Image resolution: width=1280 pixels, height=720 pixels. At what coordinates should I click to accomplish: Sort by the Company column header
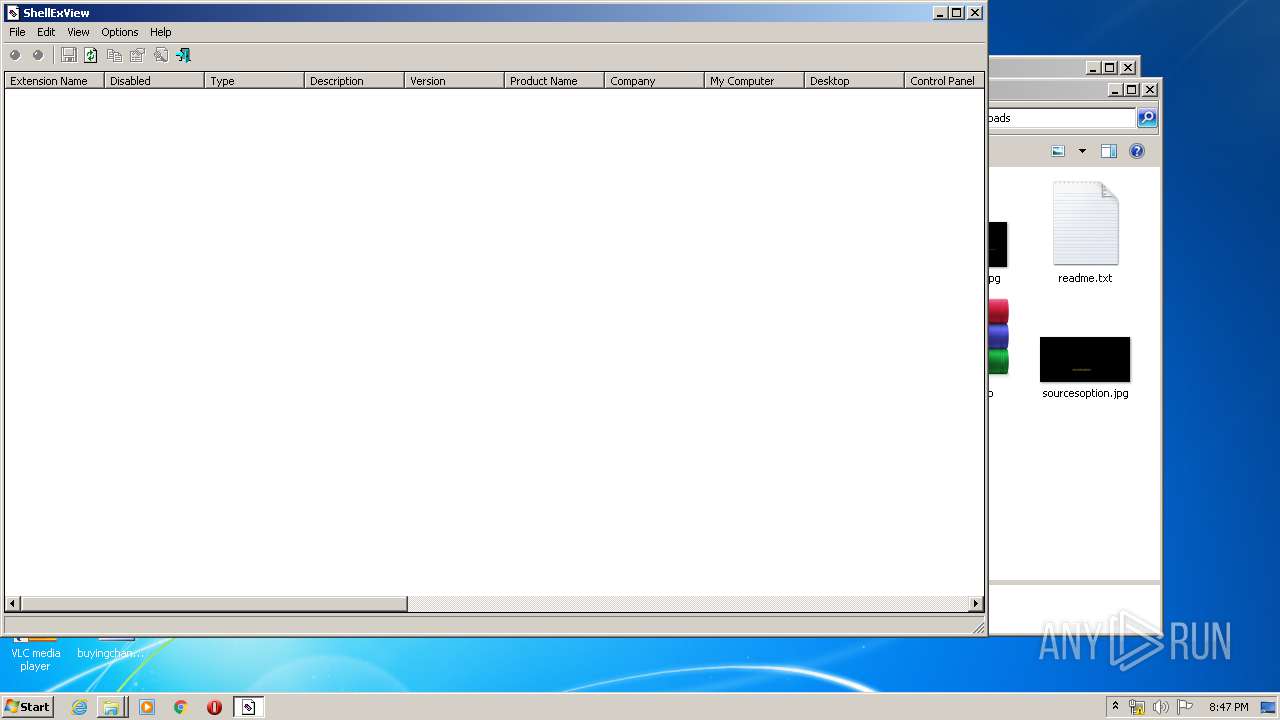654,81
